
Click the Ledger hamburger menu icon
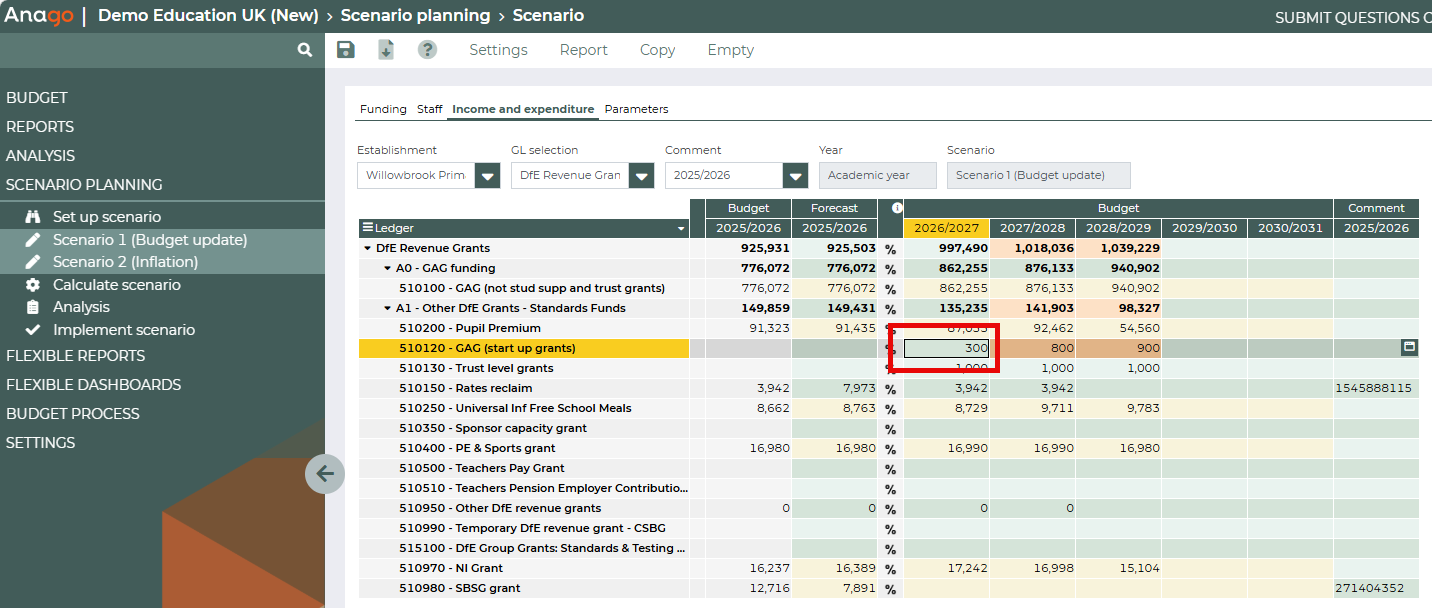(368, 228)
